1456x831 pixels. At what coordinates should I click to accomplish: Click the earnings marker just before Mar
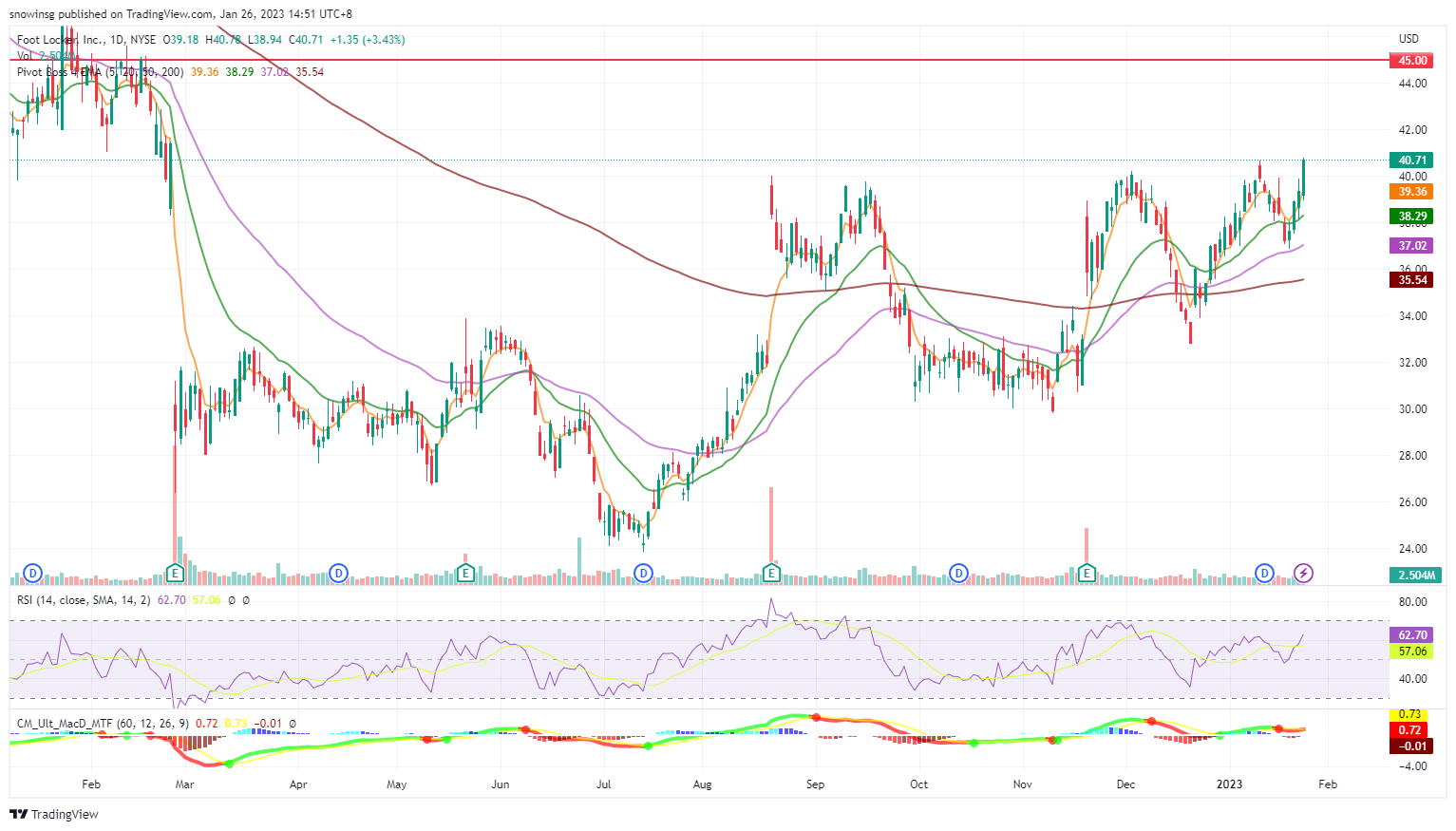pos(175,573)
